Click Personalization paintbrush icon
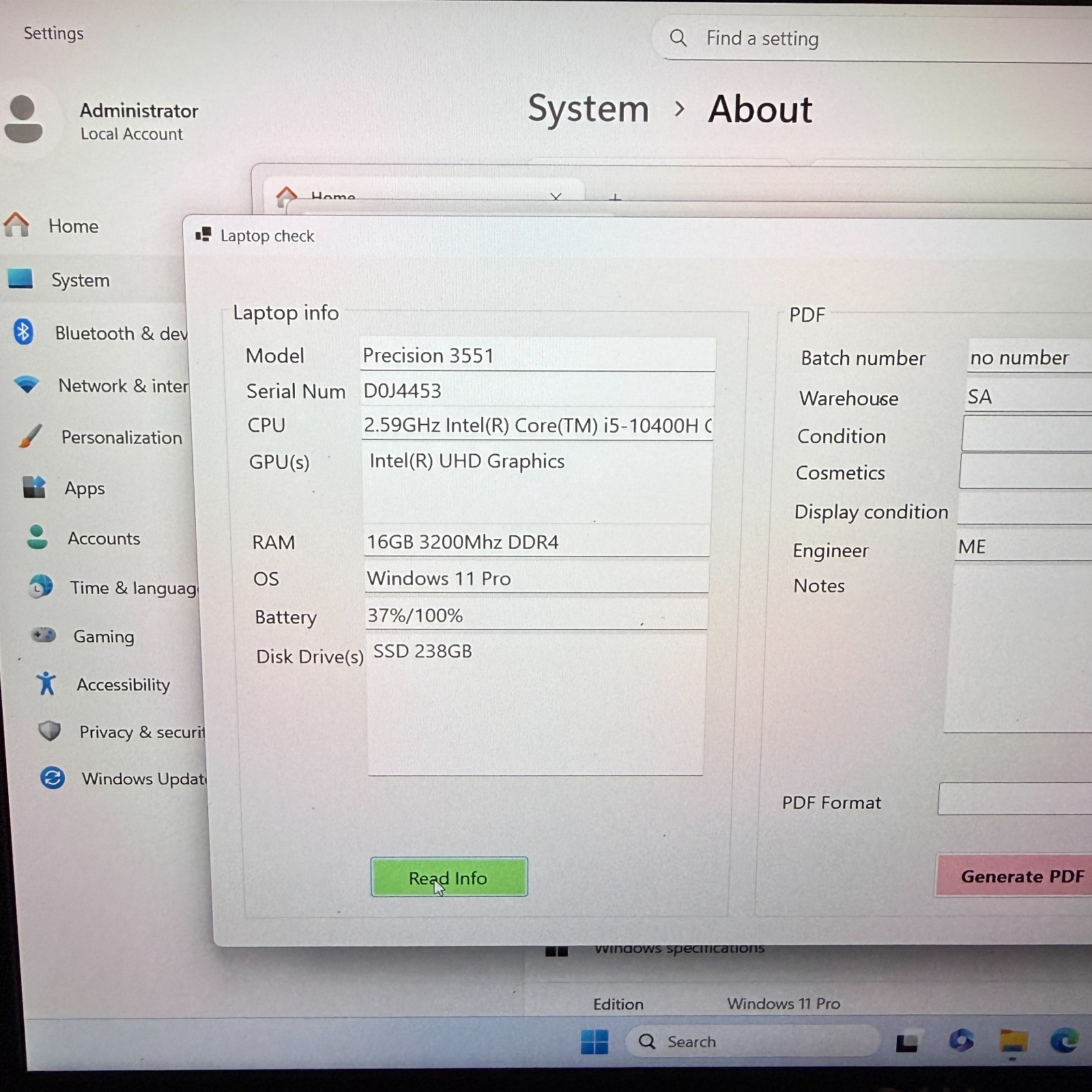 [x=30, y=436]
